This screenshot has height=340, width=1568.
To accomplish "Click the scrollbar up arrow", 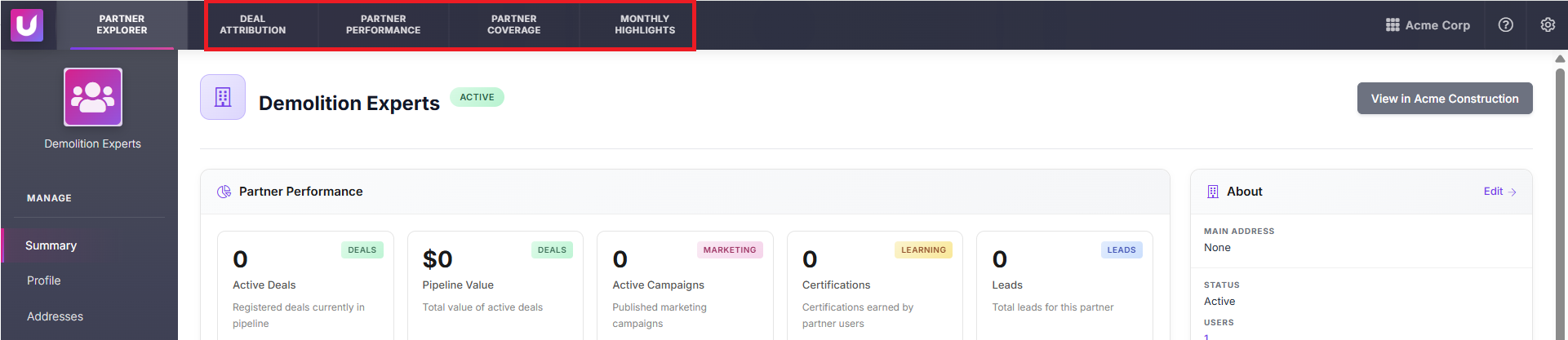I will (x=1560, y=59).
